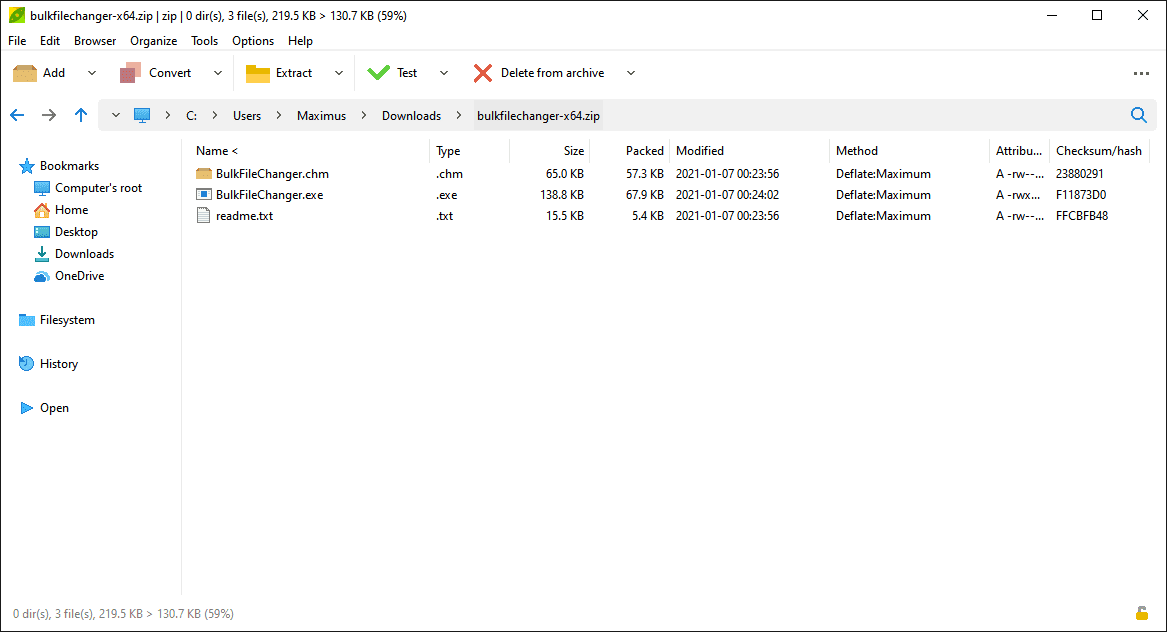The image size is (1167, 632).
Task: Click the breadcrumb chevron after C:
Action: pyautogui.click(x=214, y=115)
